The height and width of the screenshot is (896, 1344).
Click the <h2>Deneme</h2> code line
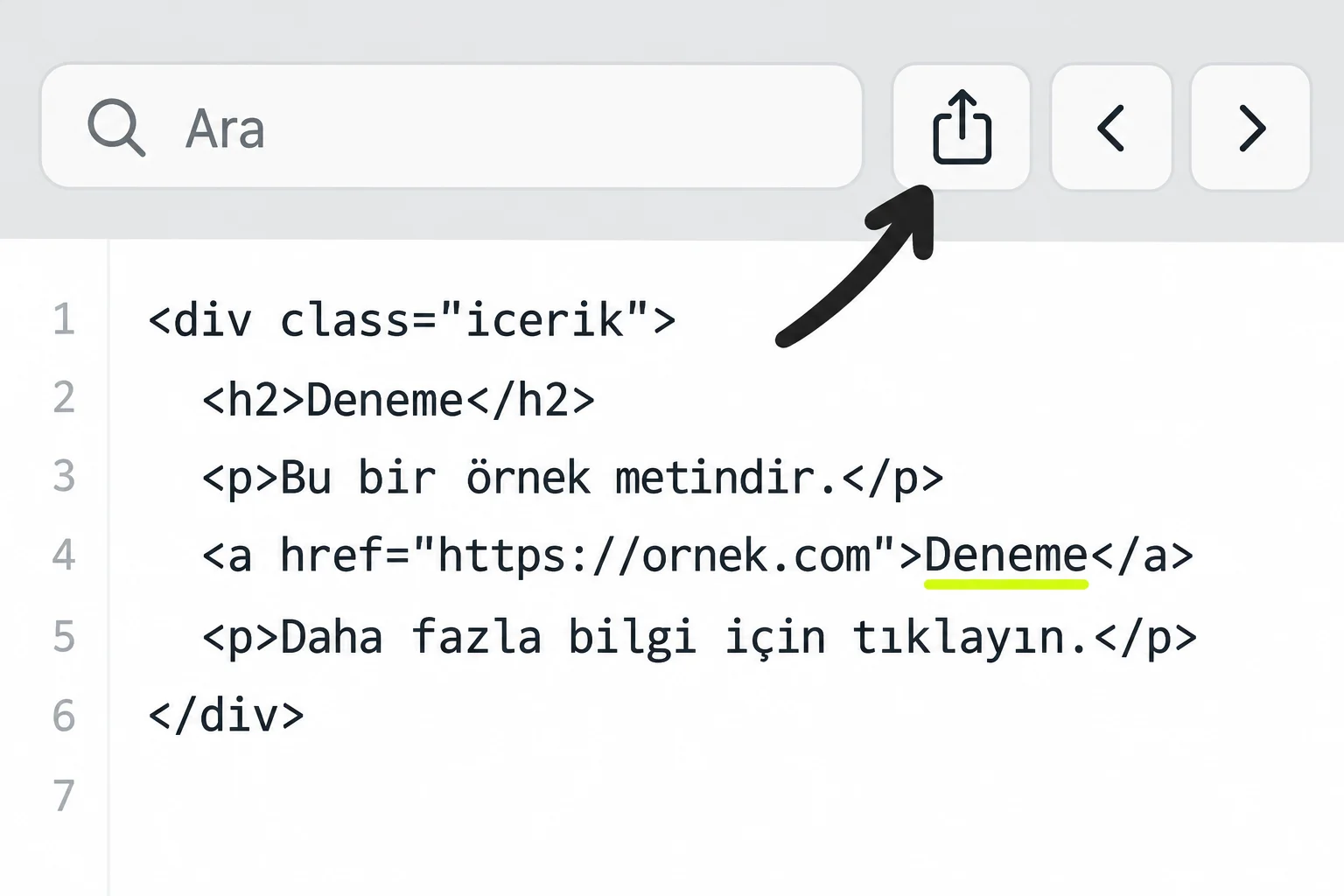click(398, 400)
